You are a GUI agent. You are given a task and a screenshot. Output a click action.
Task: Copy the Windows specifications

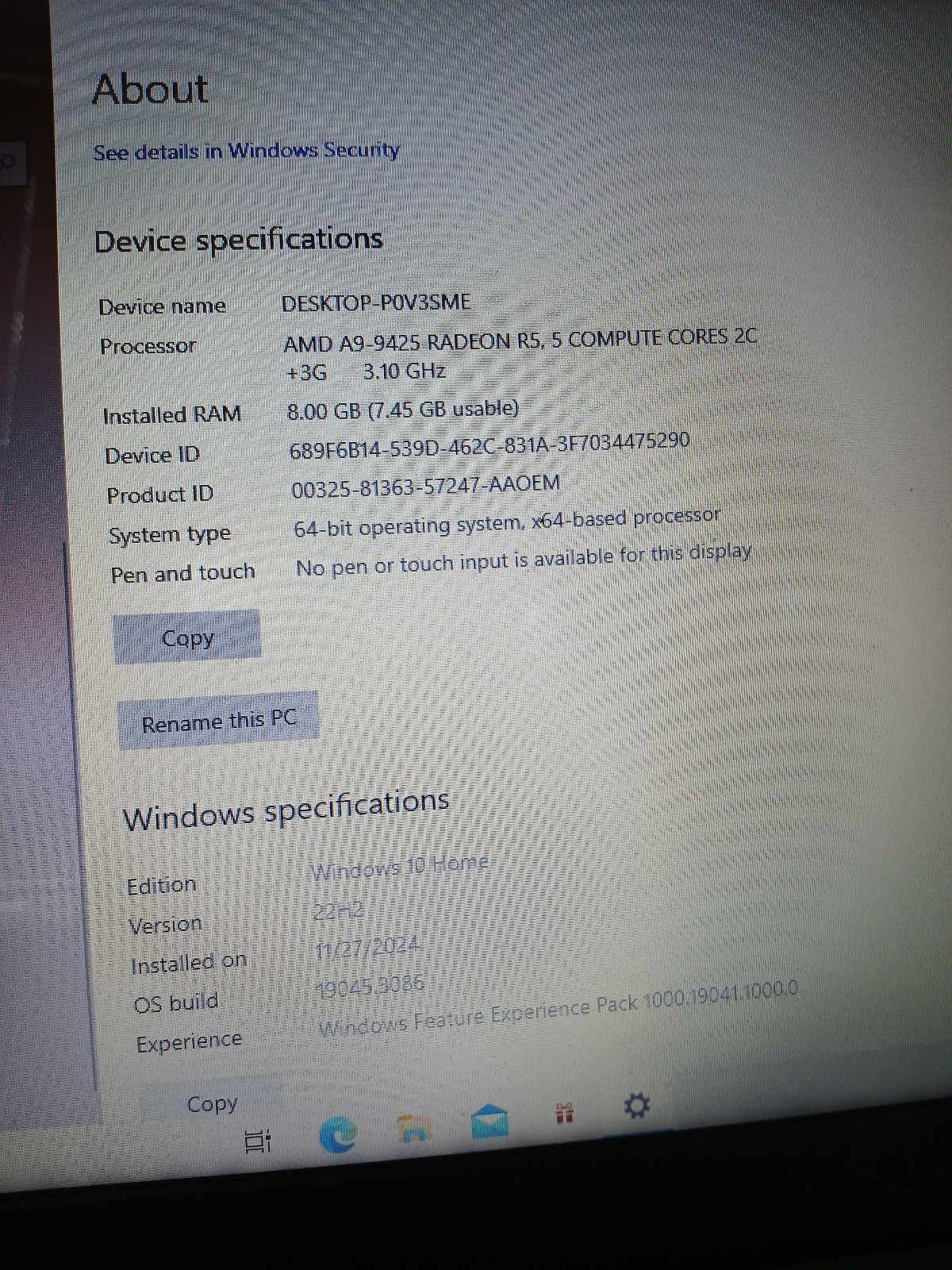pyautogui.click(x=212, y=1103)
